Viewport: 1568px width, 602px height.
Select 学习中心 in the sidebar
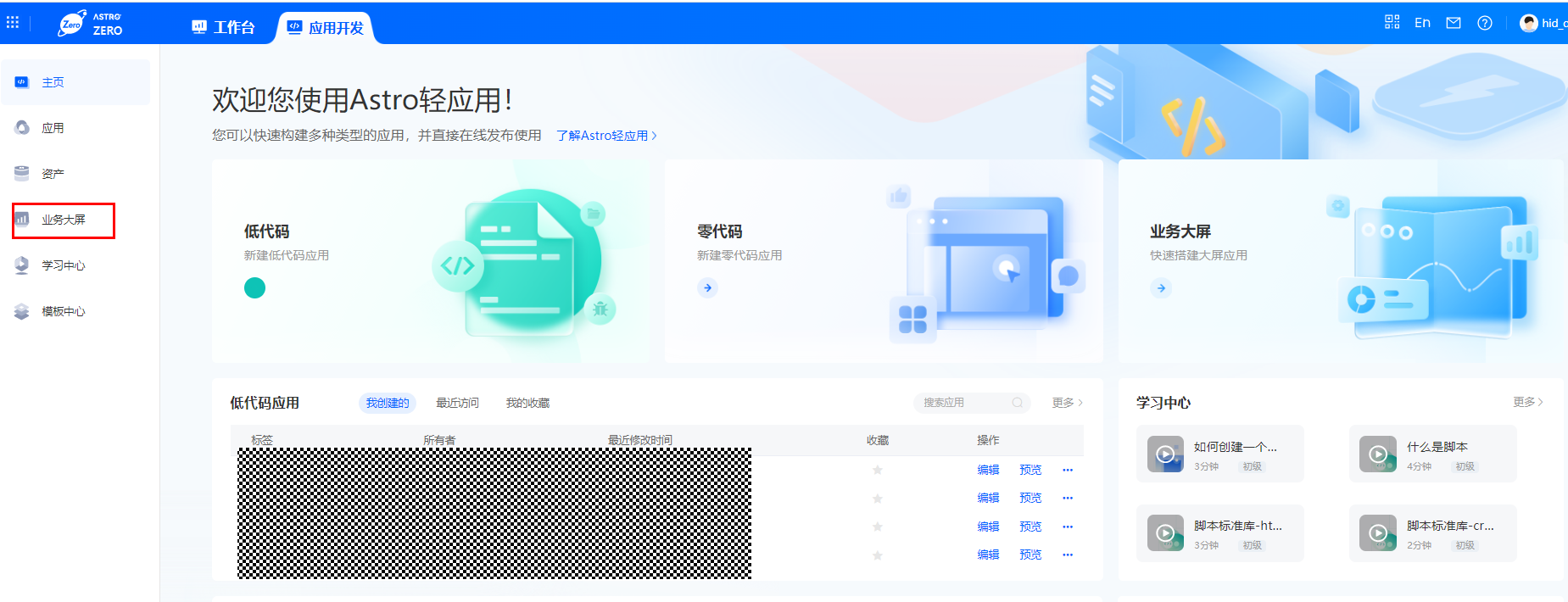coord(75,265)
